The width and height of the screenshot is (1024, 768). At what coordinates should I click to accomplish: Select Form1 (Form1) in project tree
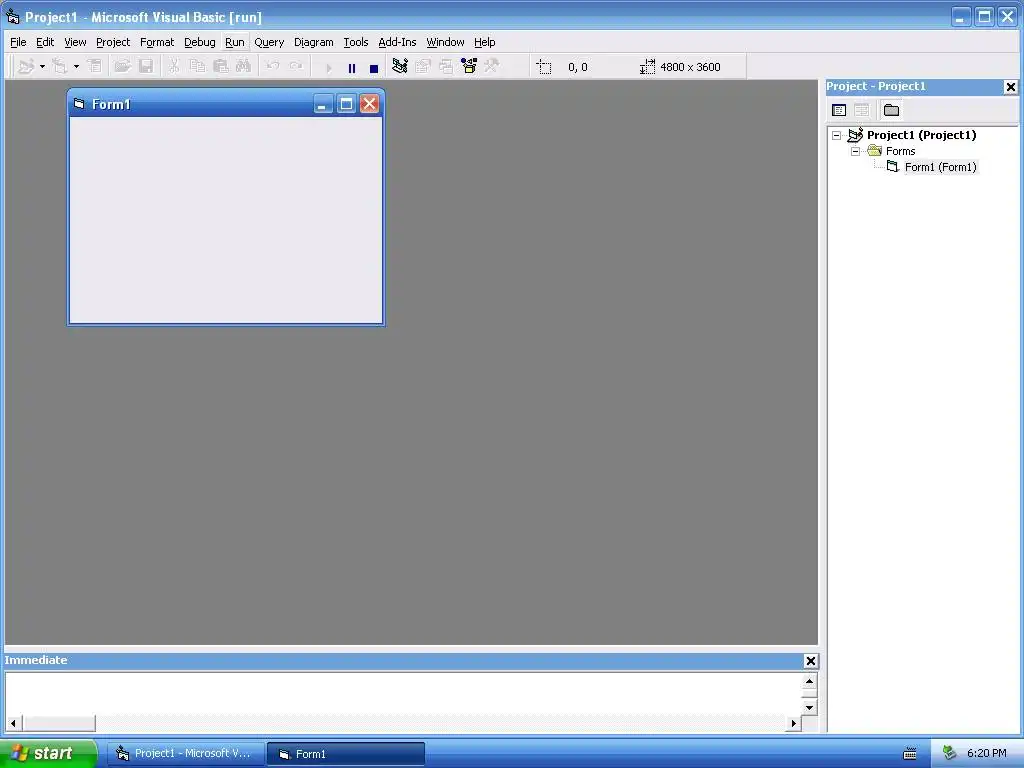point(940,167)
